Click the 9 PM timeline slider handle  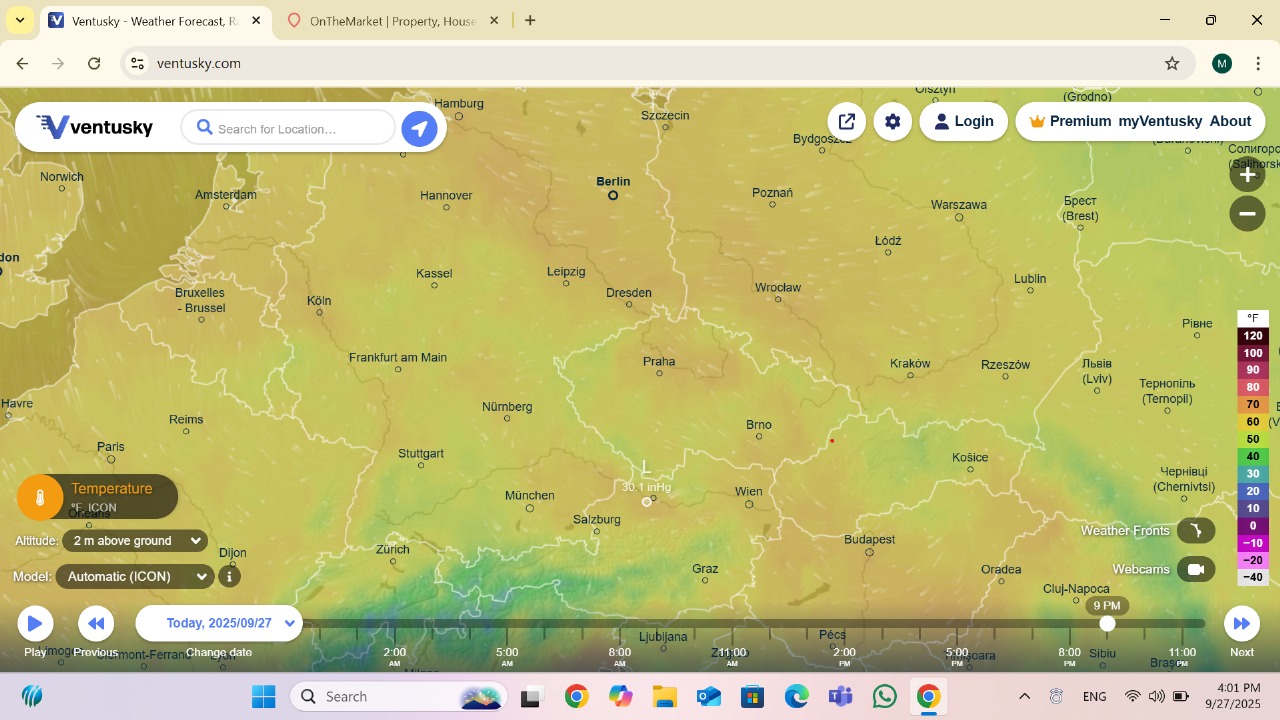pyautogui.click(x=1107, y=624)
